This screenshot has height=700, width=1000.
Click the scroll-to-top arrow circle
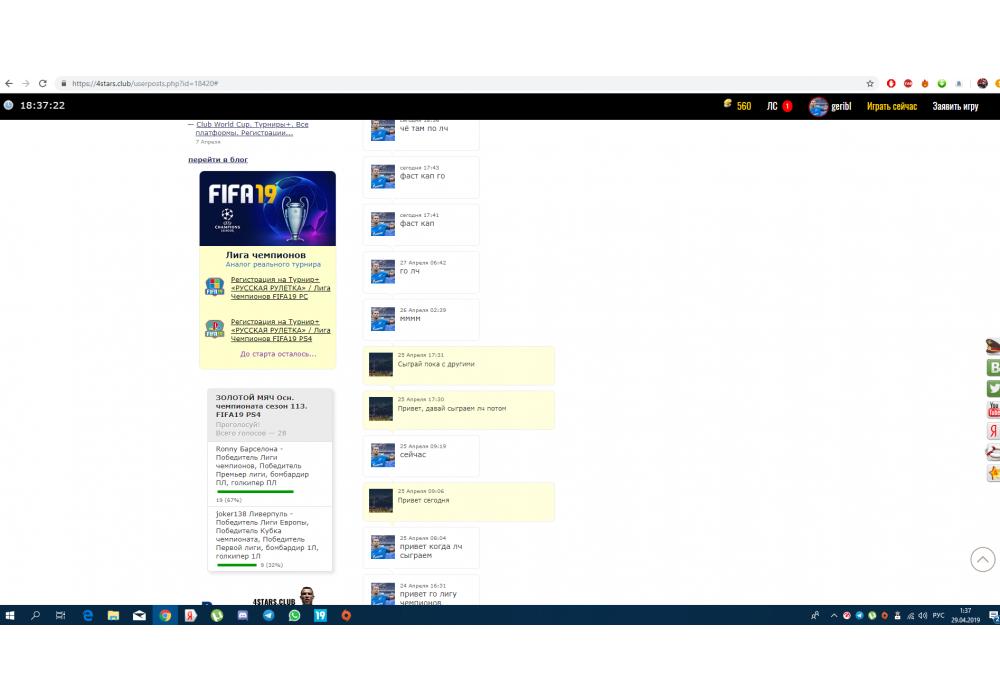click(982, 559)
